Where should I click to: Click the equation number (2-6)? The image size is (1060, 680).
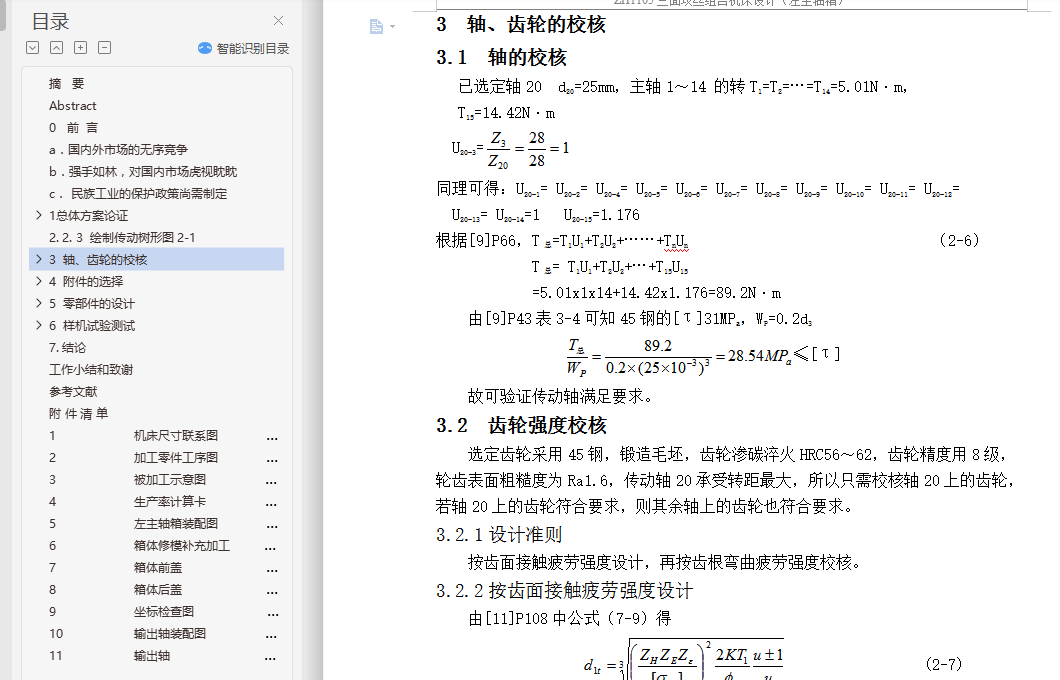pos(959,240)
